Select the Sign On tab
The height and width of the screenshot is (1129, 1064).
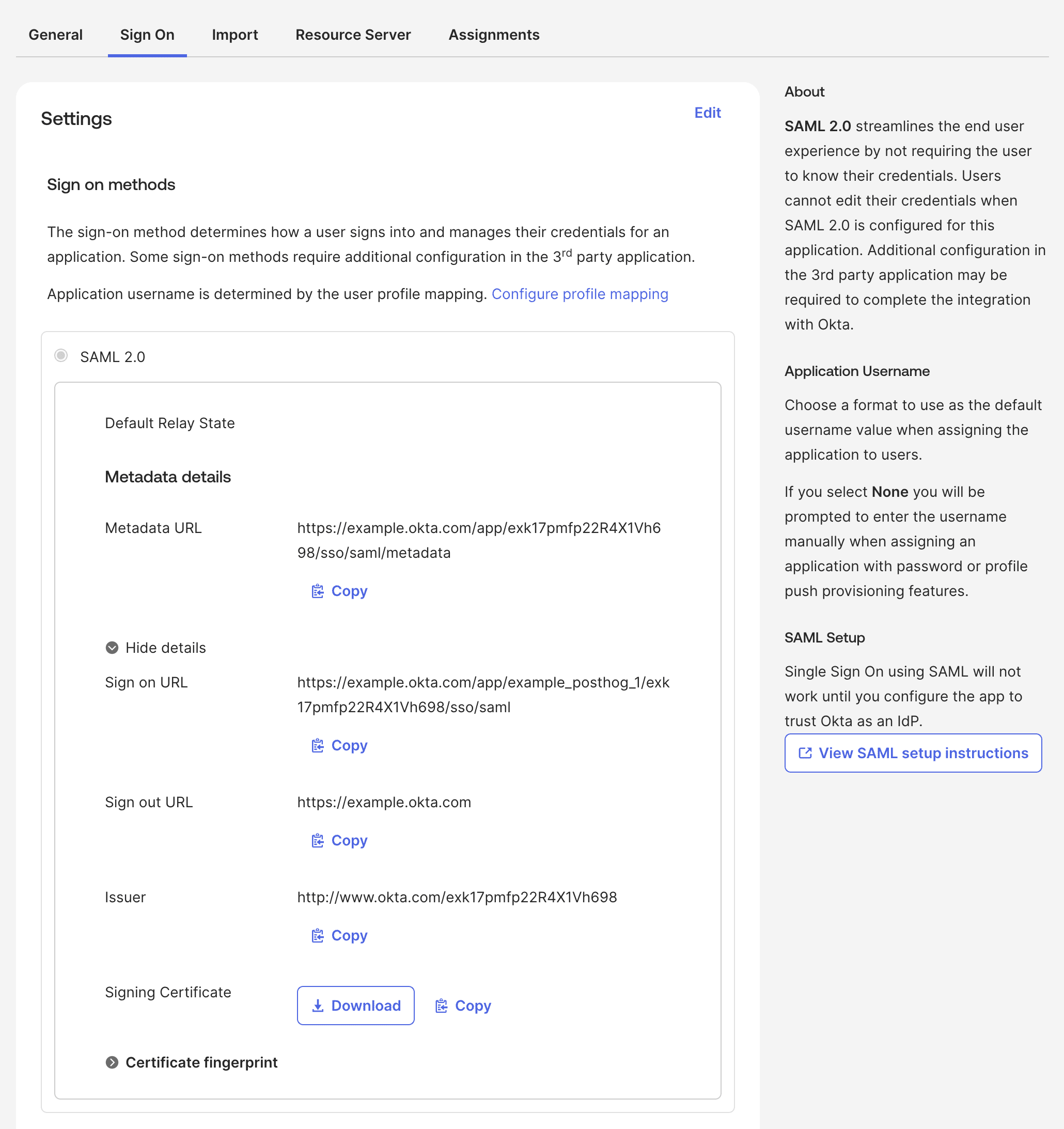tap(147, 35)
